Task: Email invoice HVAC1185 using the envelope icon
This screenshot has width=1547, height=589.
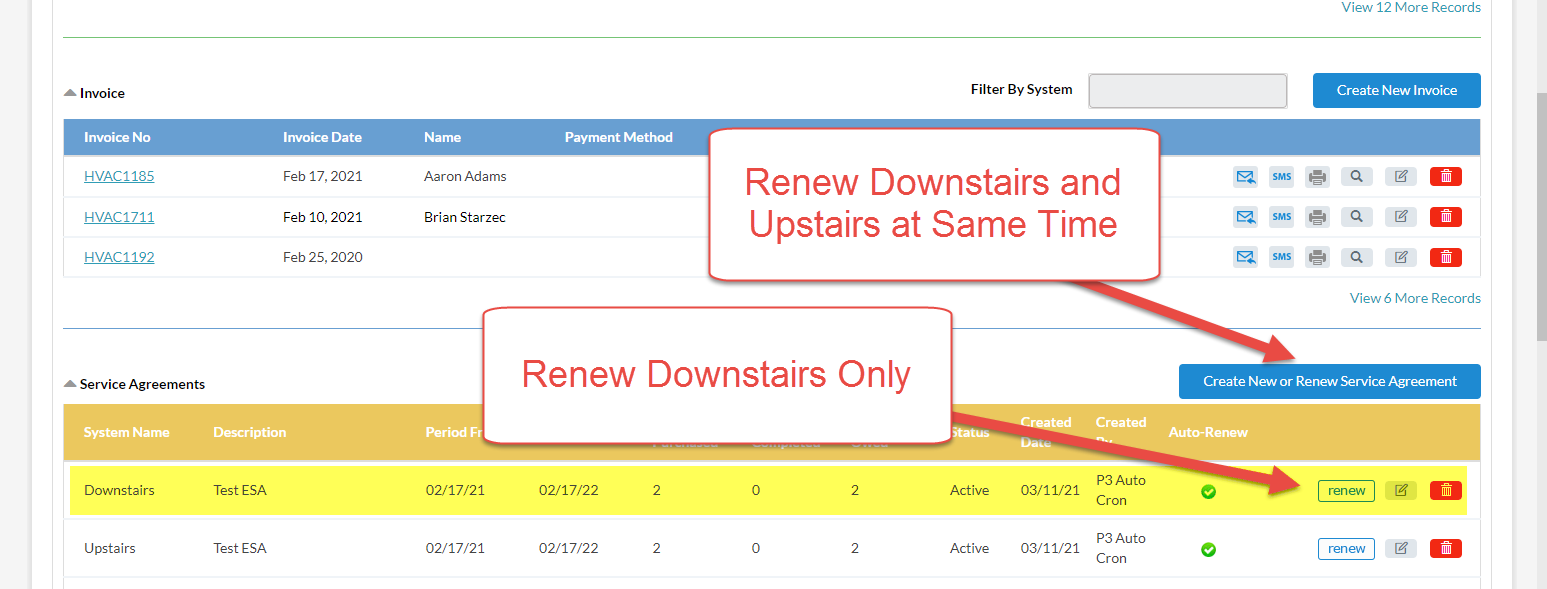Action: (1245, 177)
